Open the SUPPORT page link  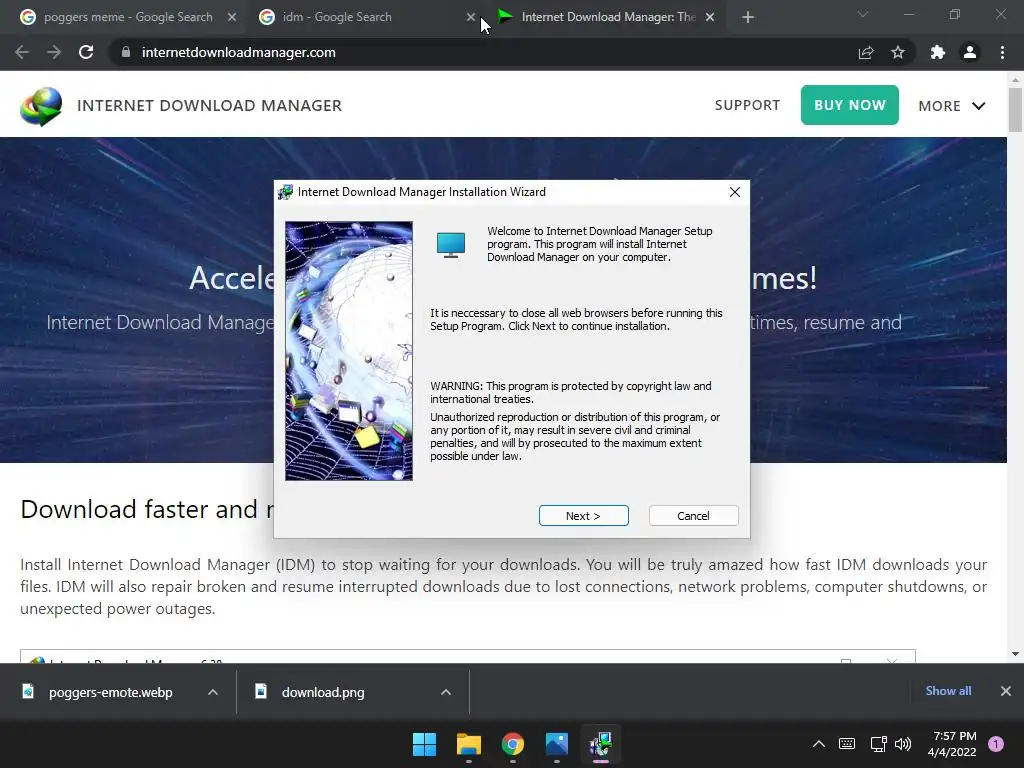(747, 105)
